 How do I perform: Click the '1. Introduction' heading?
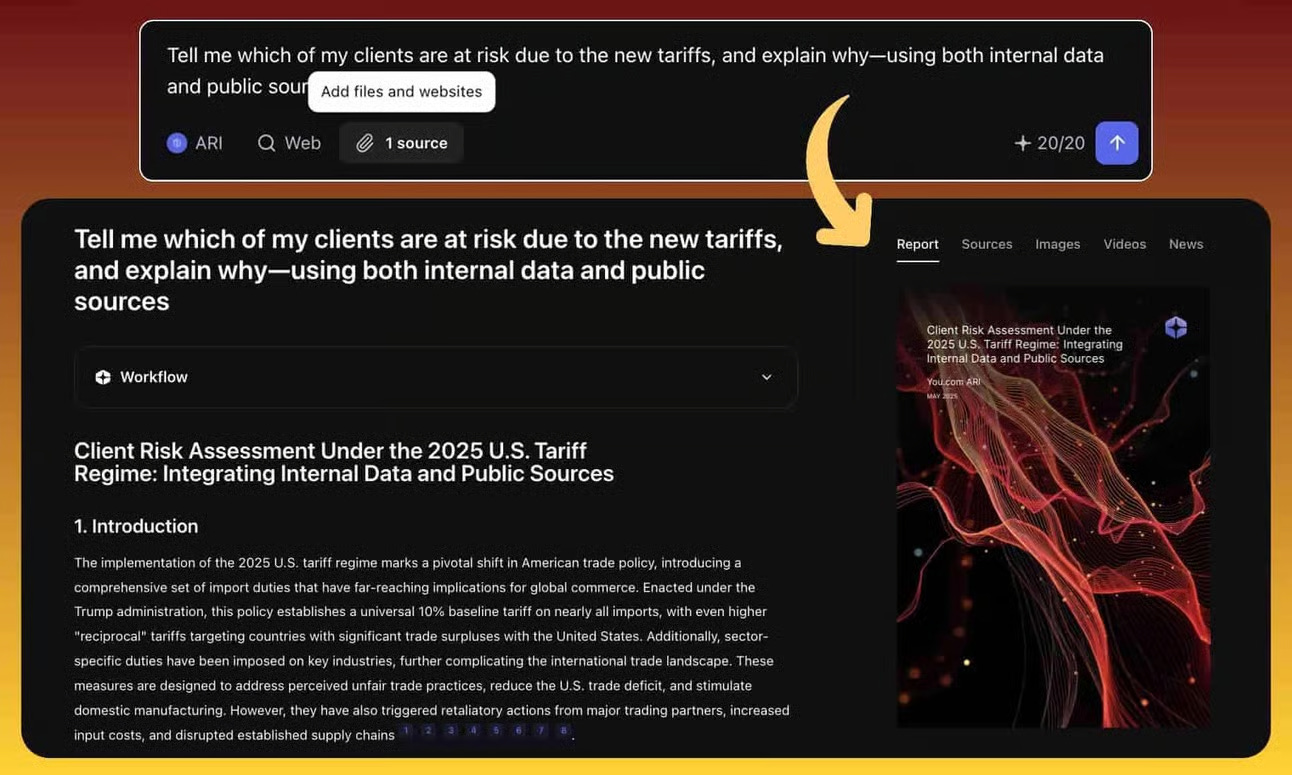coord(136,526)
